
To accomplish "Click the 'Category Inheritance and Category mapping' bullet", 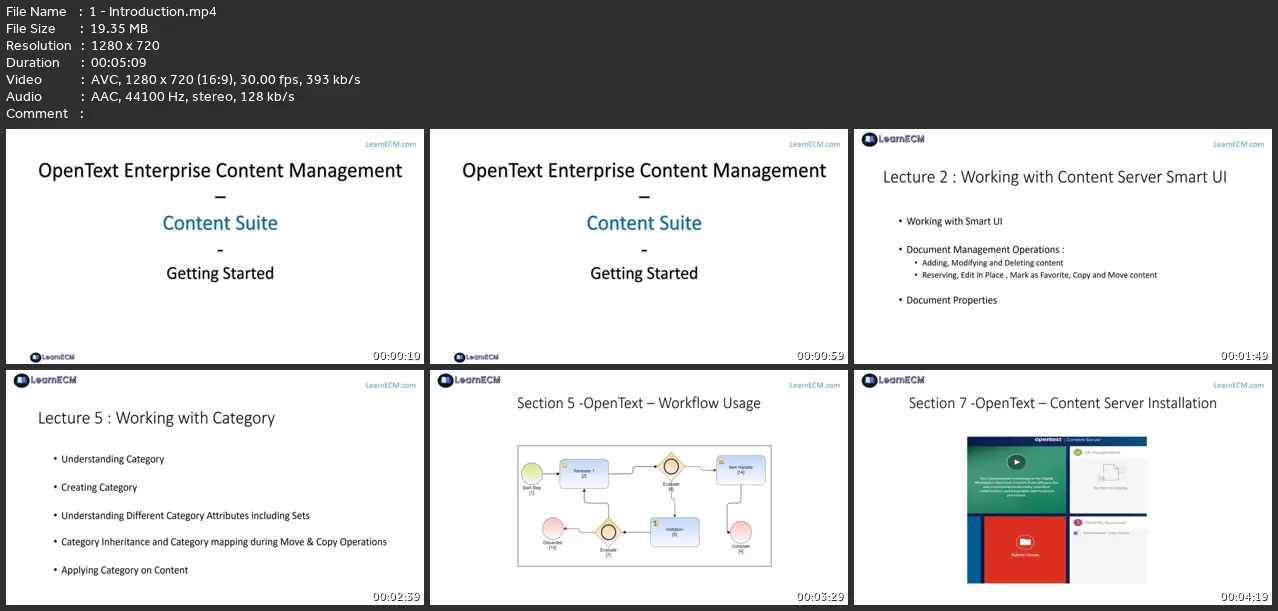I will pyautogui.click(x=224, y=542).
